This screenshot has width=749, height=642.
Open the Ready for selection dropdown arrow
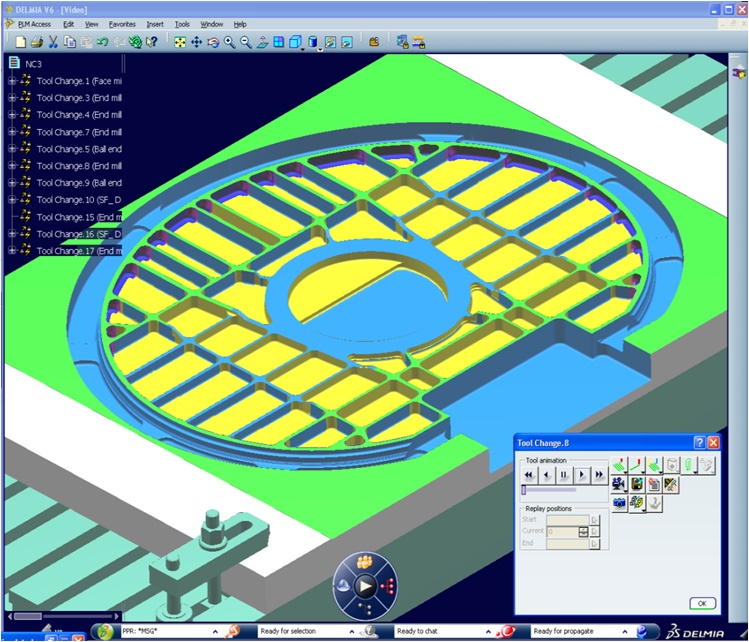(352, 631)
